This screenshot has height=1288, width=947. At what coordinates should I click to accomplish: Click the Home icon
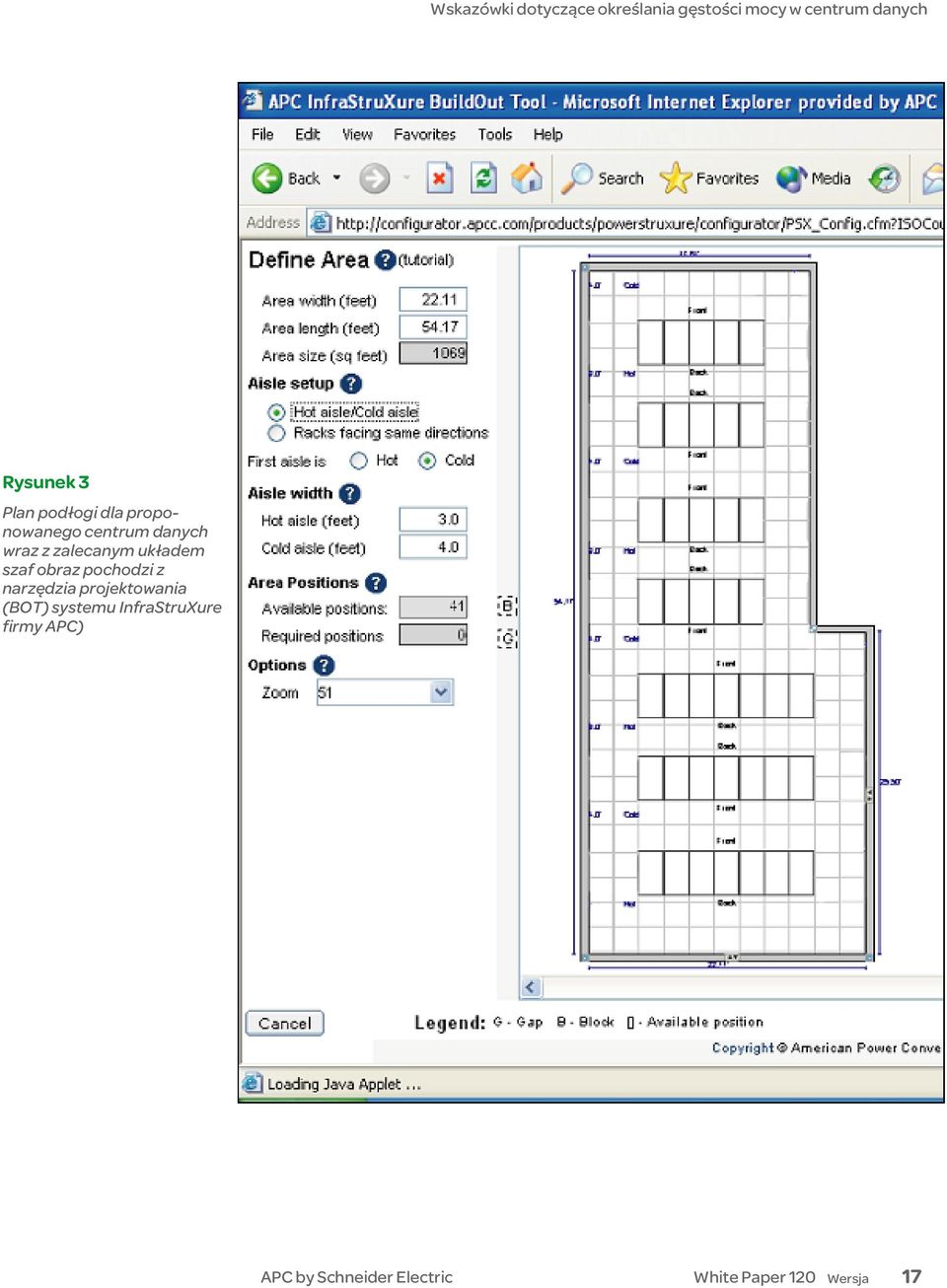click(527, 178)
